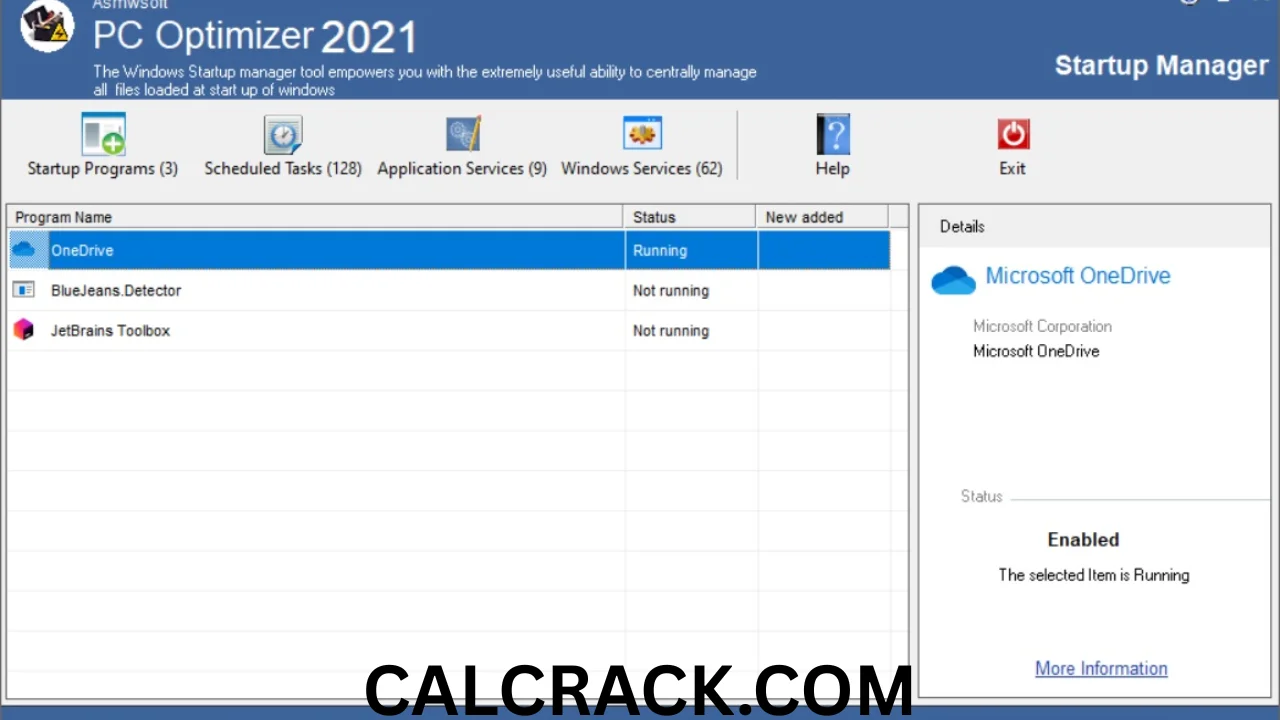Select the Application Services (9) label
Viewport: 1280px width, 720px height.
tap(462, 168)
